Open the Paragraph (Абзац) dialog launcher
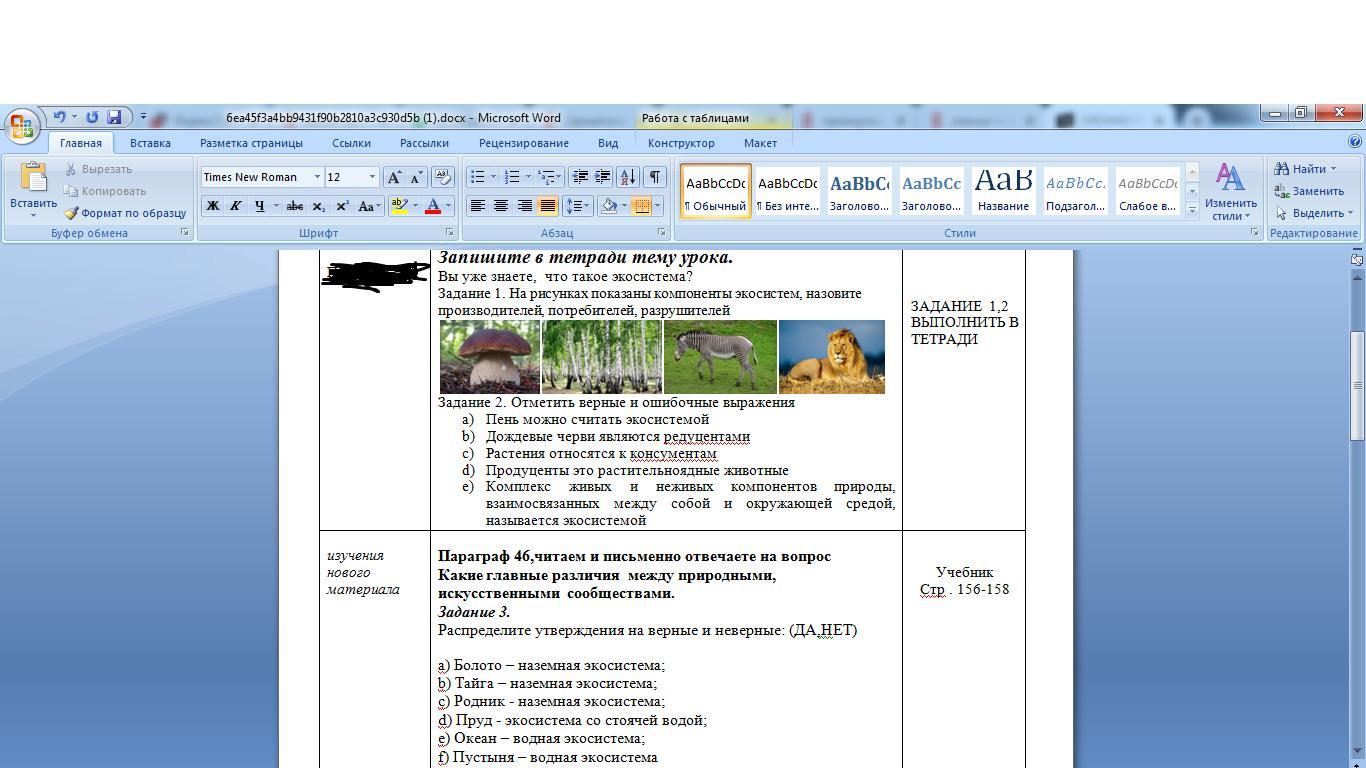The height and width of the screenshot is (768, 1366). coord(661,233)
